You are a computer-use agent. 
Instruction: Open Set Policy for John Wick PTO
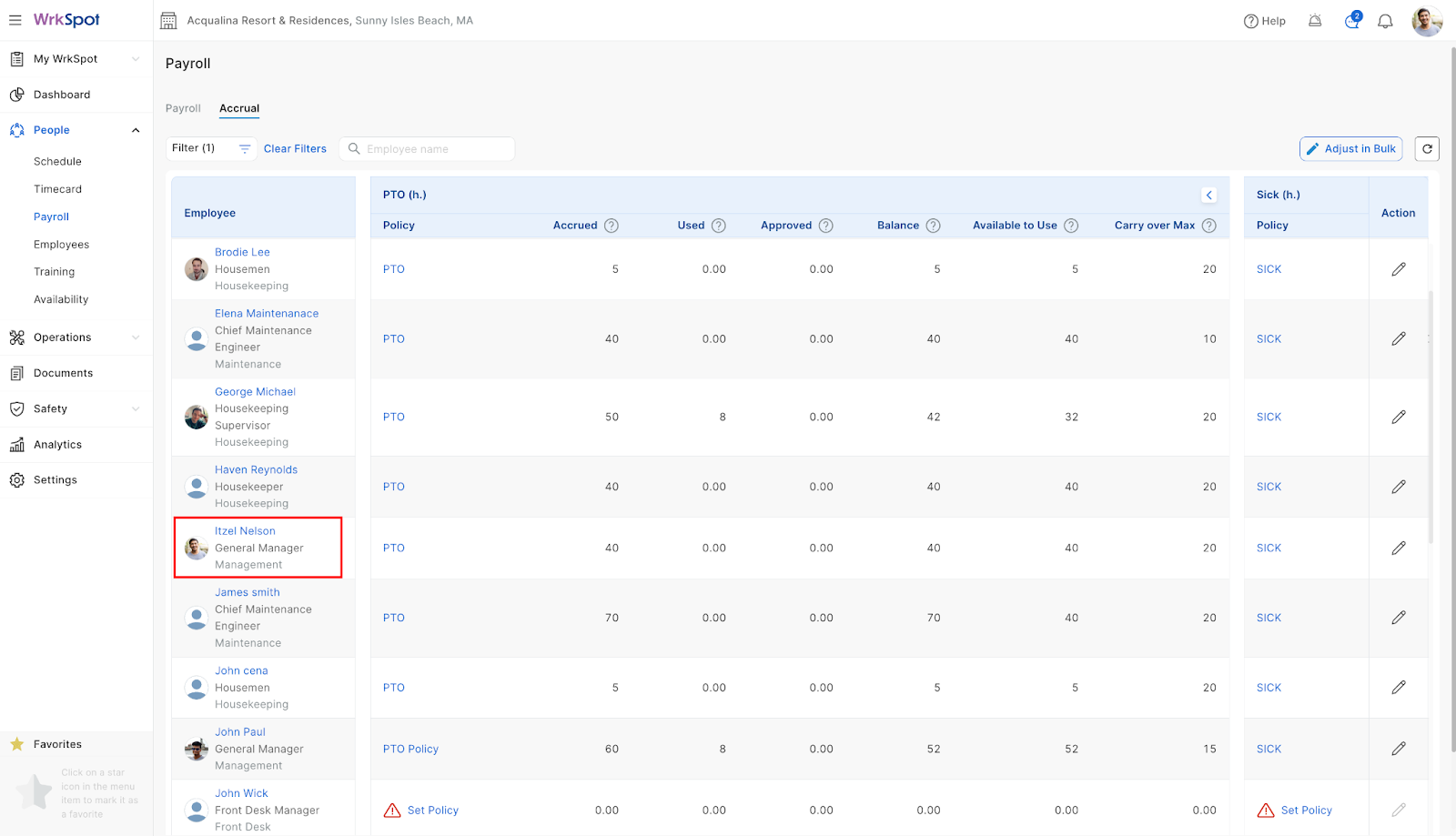tap(432, 811)
